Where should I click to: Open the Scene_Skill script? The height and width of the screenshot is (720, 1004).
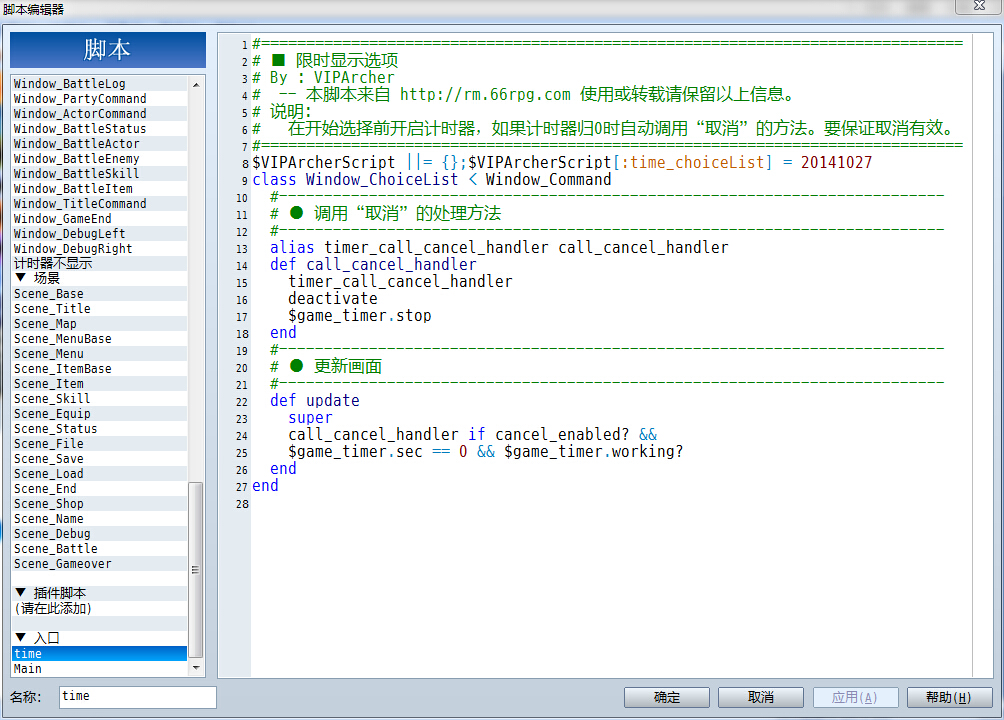point(99,399)
